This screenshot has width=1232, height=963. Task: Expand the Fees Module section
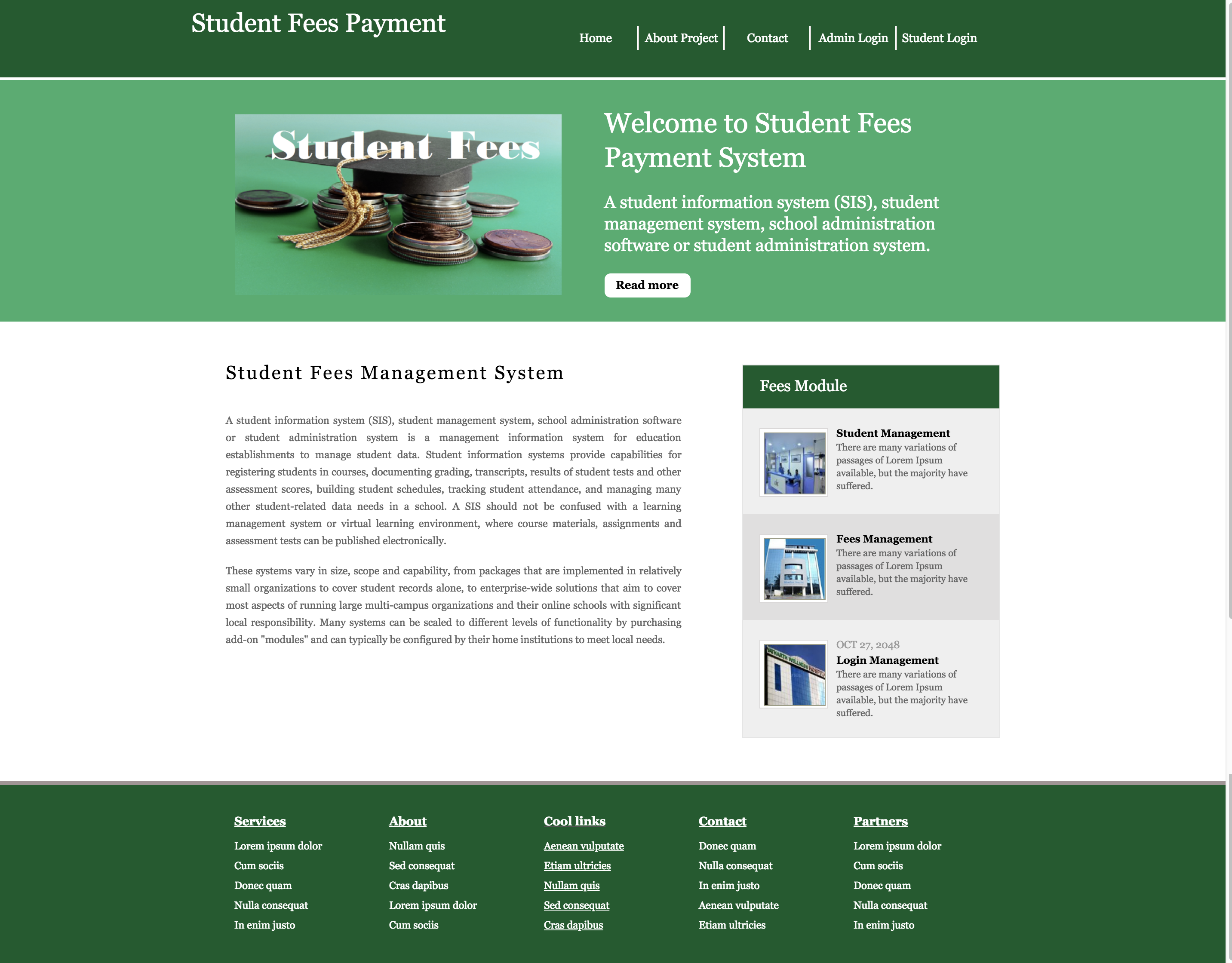click(x=871, y=386)
